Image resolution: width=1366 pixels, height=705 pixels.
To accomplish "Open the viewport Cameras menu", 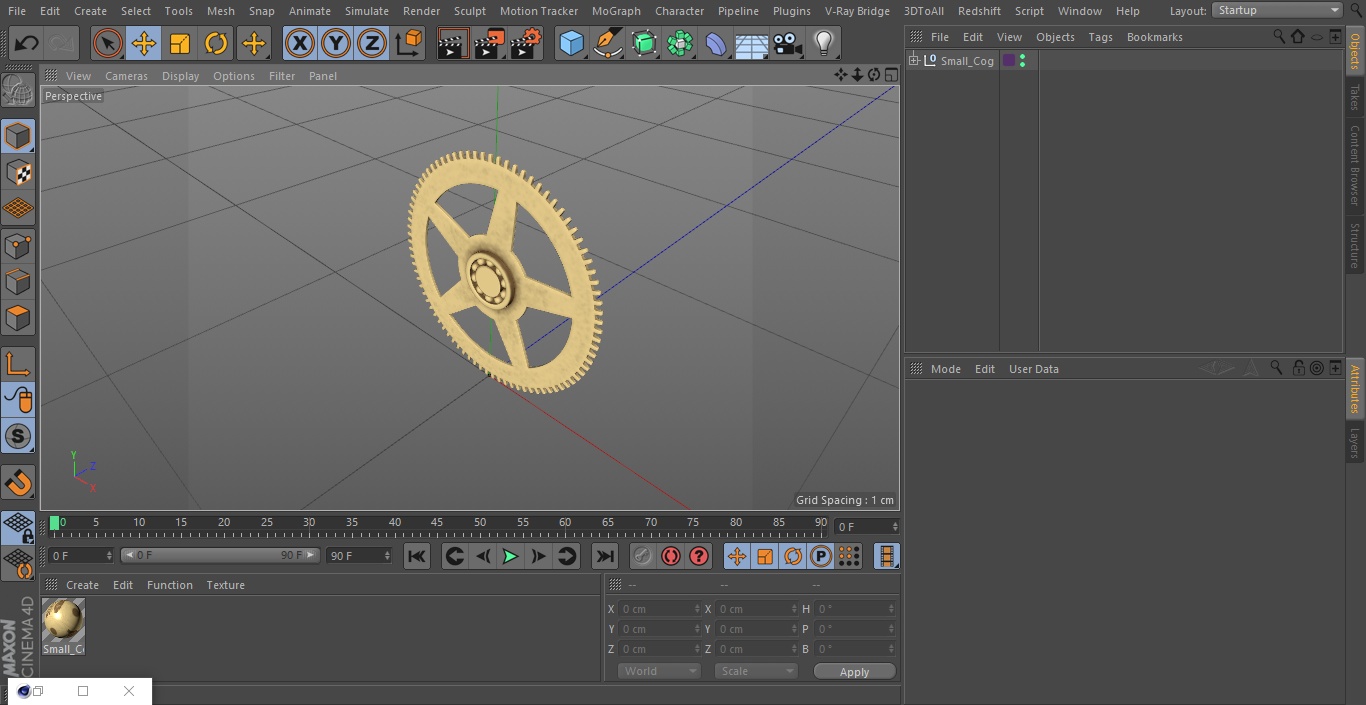I will pyautogui.click(x=126, y=76).
